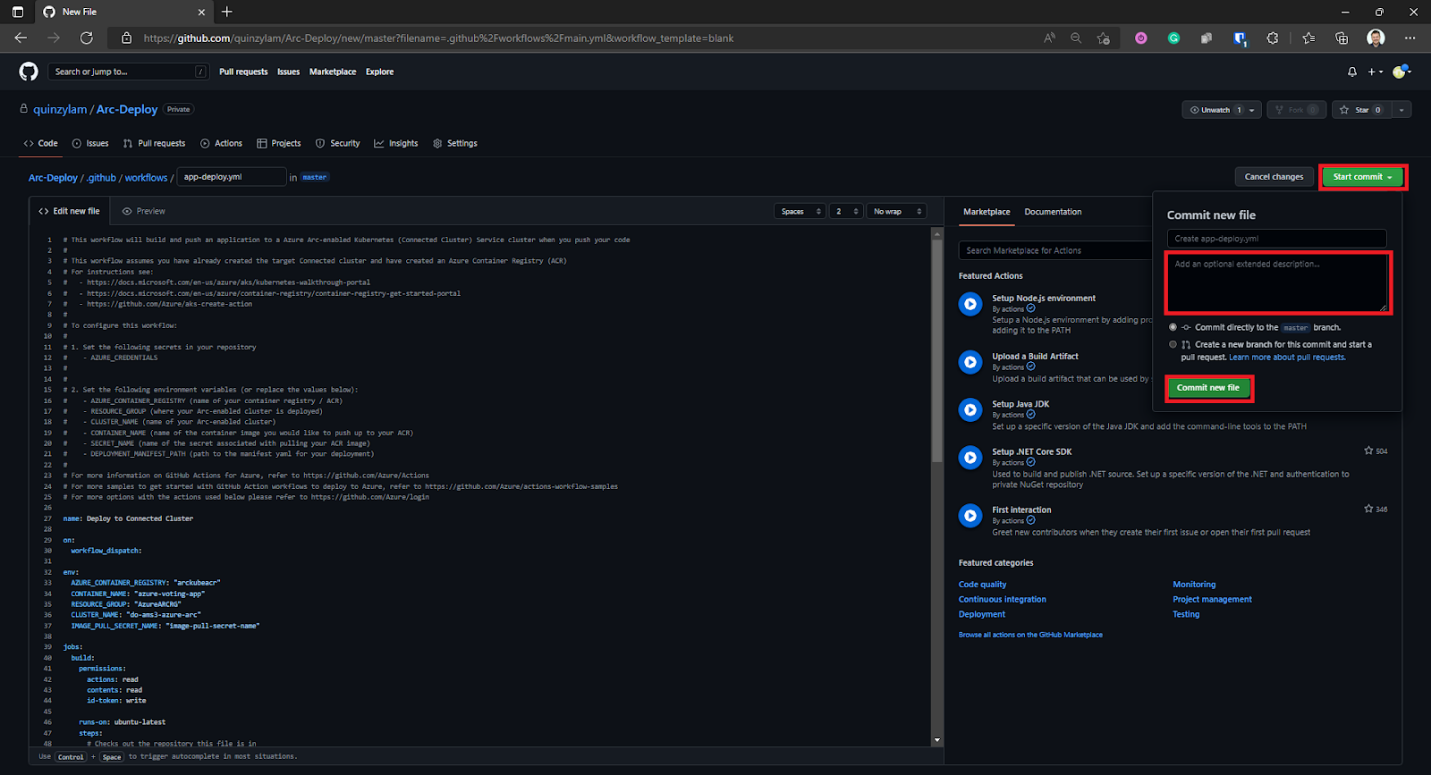The width and height of the screenshot is (1431, 775).
Task: Reload the page with the refresh icon
Action: click(86, 38)
